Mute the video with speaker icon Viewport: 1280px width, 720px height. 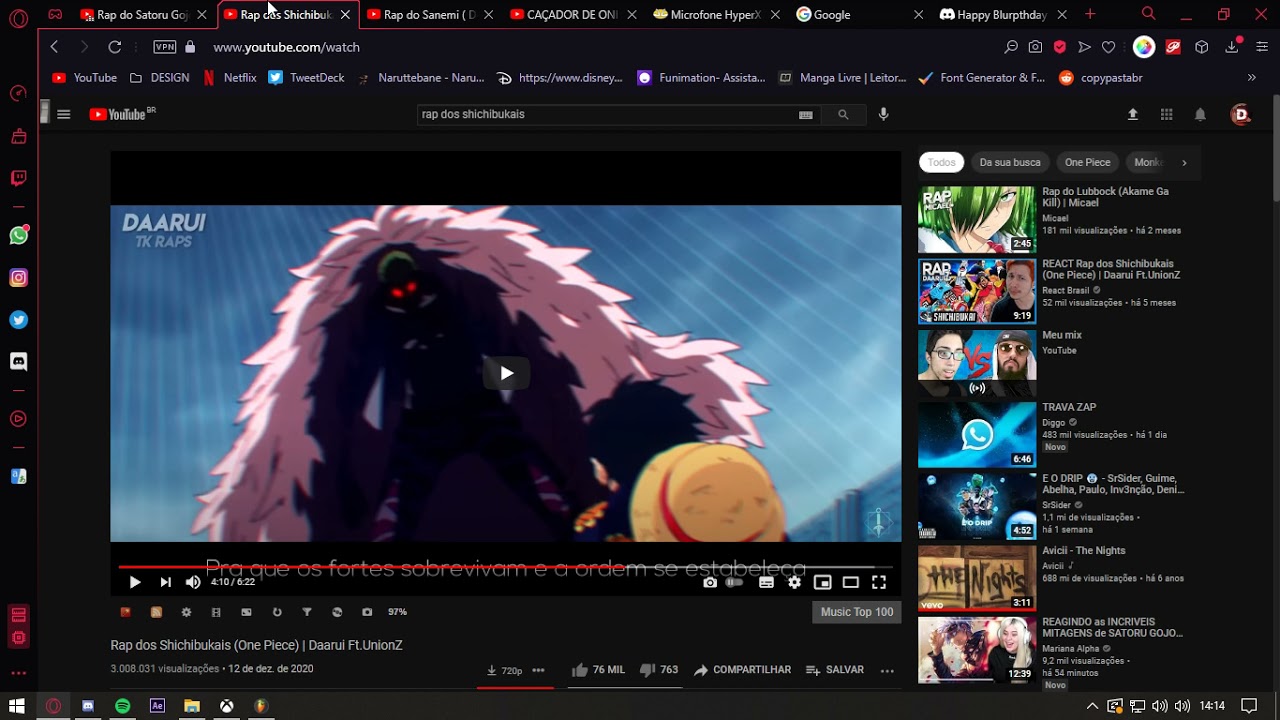(193, 582)
